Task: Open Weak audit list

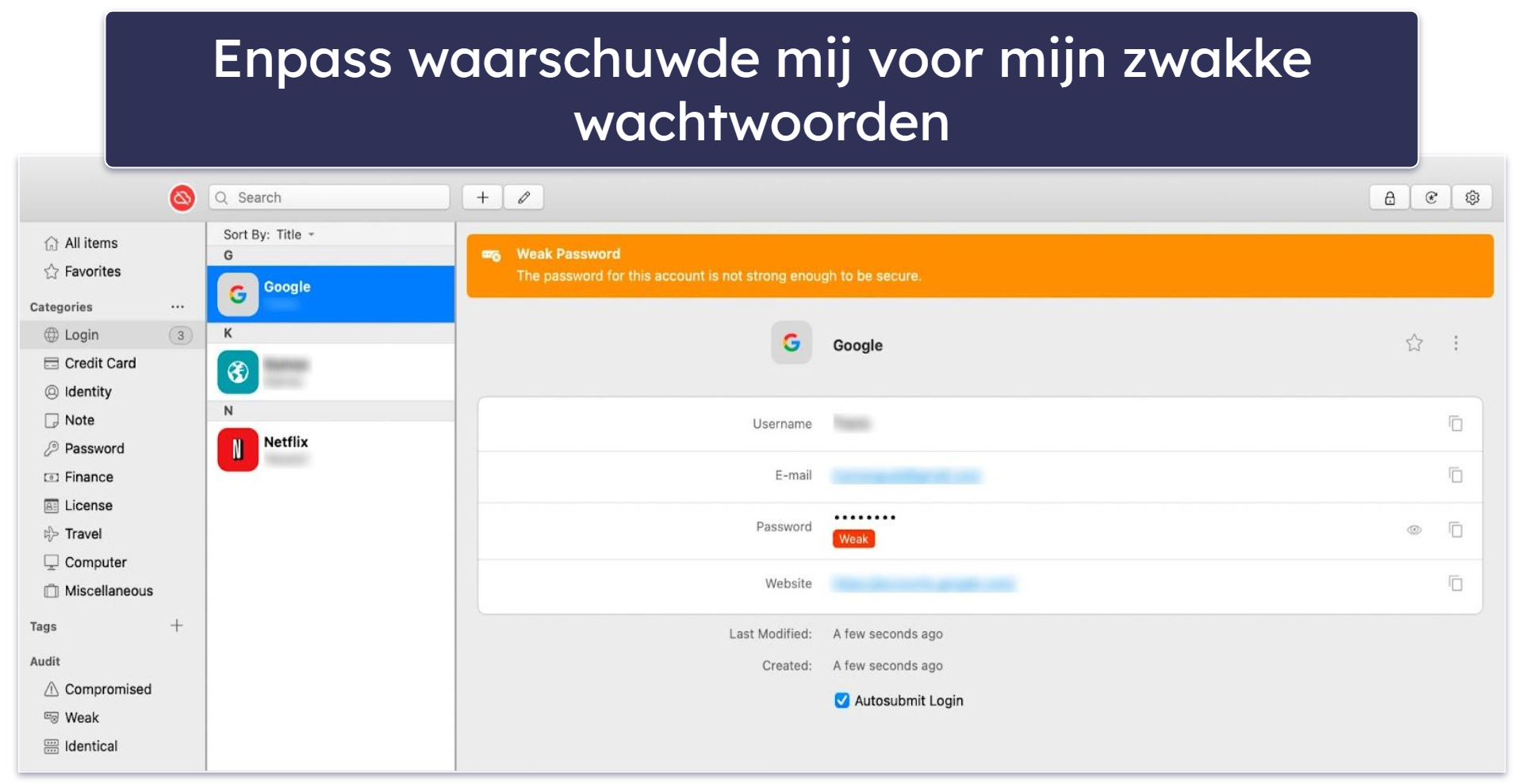Action: [x=71, y=718]
